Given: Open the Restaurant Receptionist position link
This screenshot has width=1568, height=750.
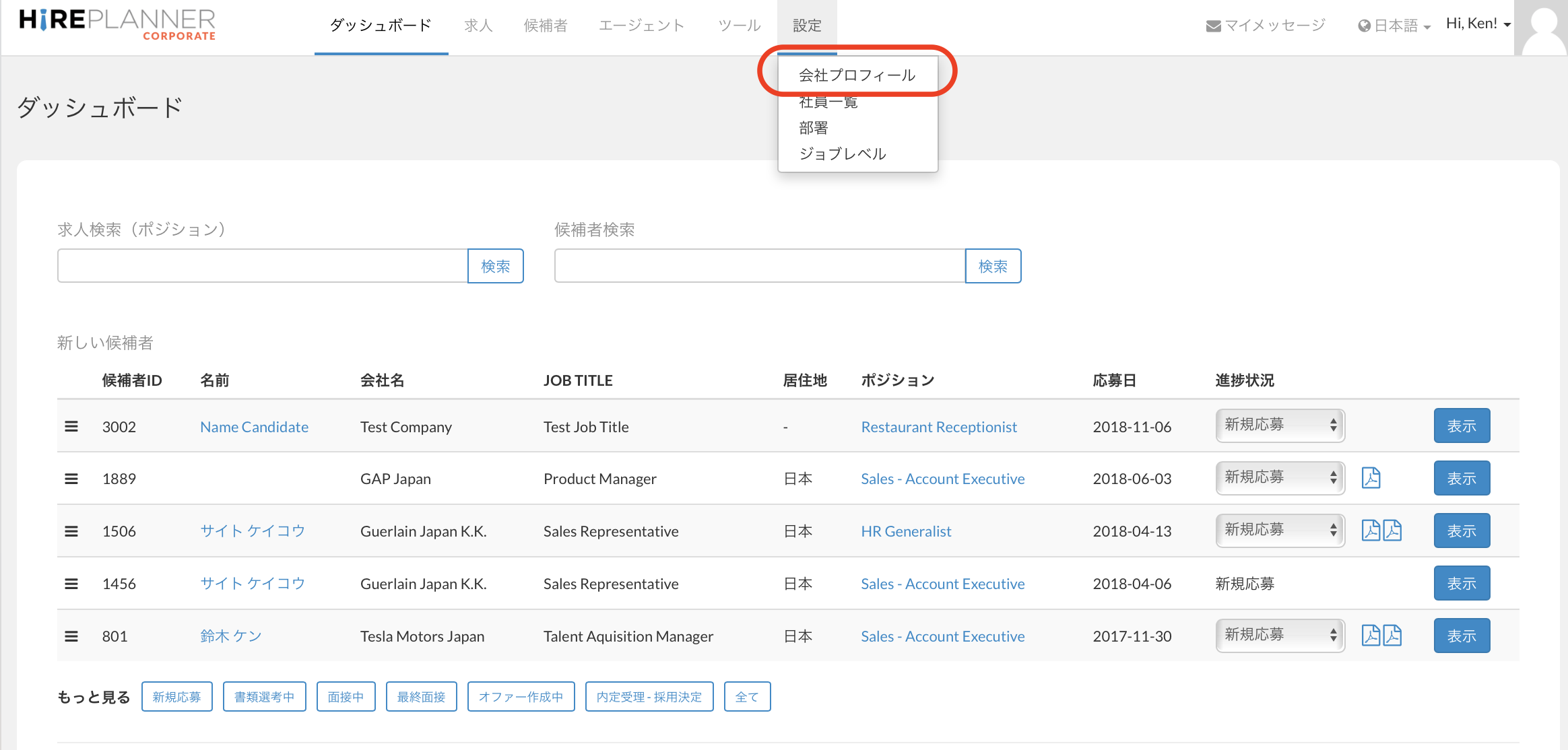Looking at the screenshot, I should (x=939, y=427).
